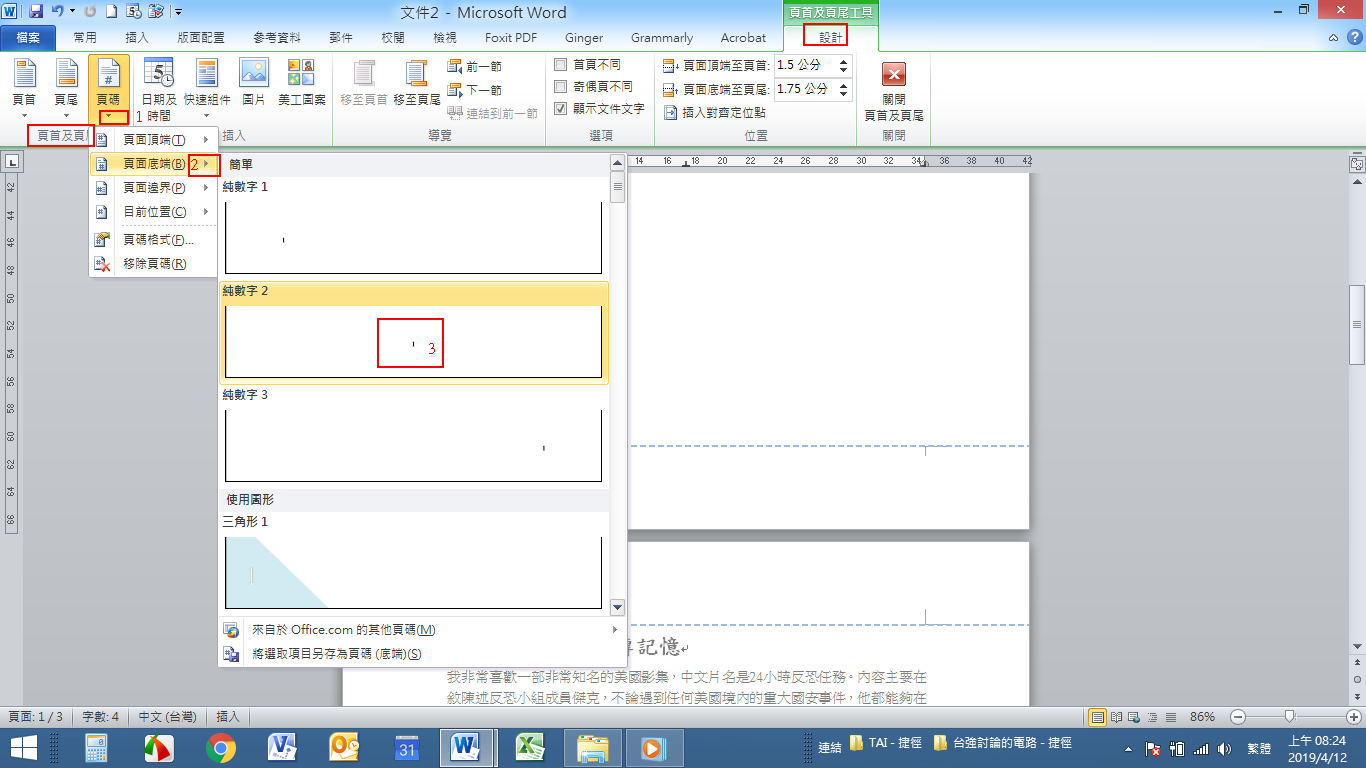
Task: Select 頁面底端 bottom of page entry
Action: pos(153,164)
